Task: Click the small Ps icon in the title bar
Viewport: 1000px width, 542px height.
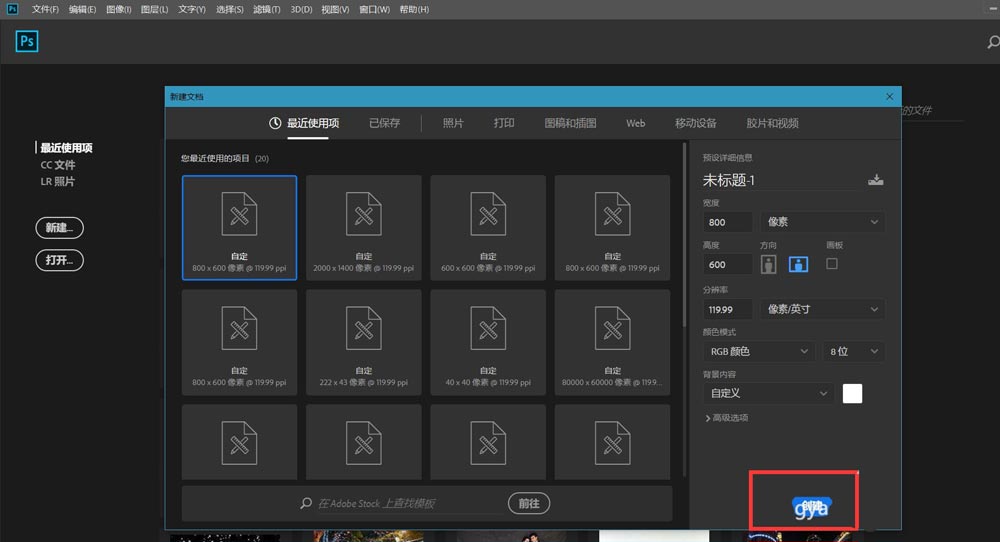Action: pos(12,8)
